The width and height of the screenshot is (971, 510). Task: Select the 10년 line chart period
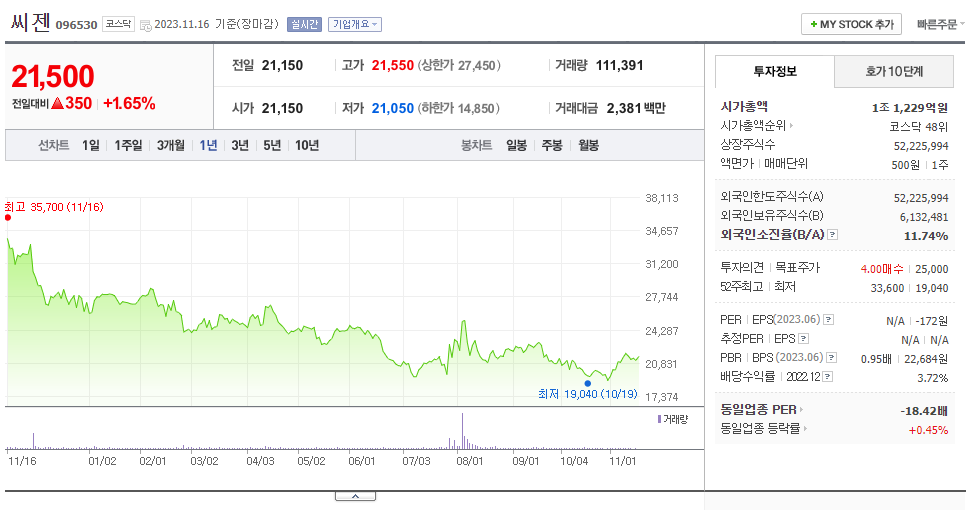click(x=307, y=145)
